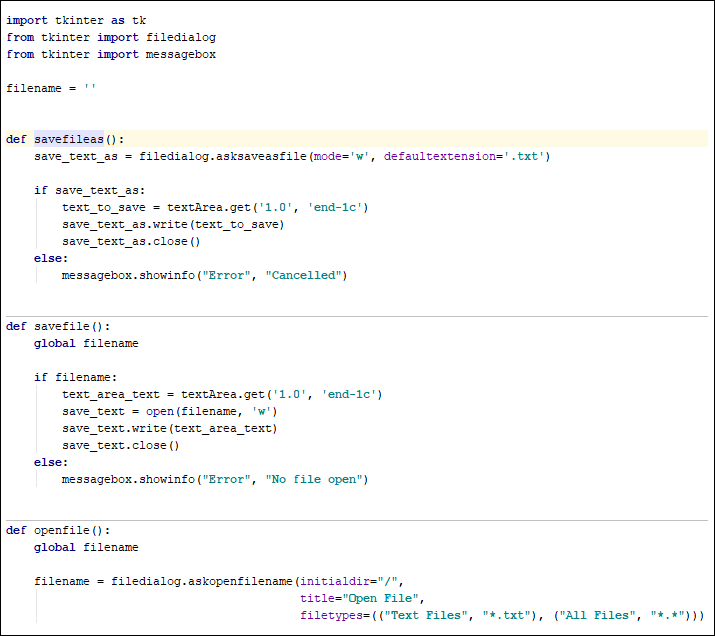Click the "defaultextension='.txt'" argument

pyautogui.click(x=464, y=156)
